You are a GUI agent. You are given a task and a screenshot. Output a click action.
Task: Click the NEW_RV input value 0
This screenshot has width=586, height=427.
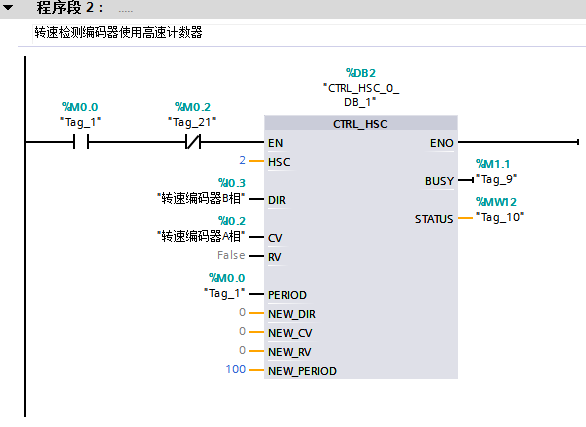tap(243, 350)
